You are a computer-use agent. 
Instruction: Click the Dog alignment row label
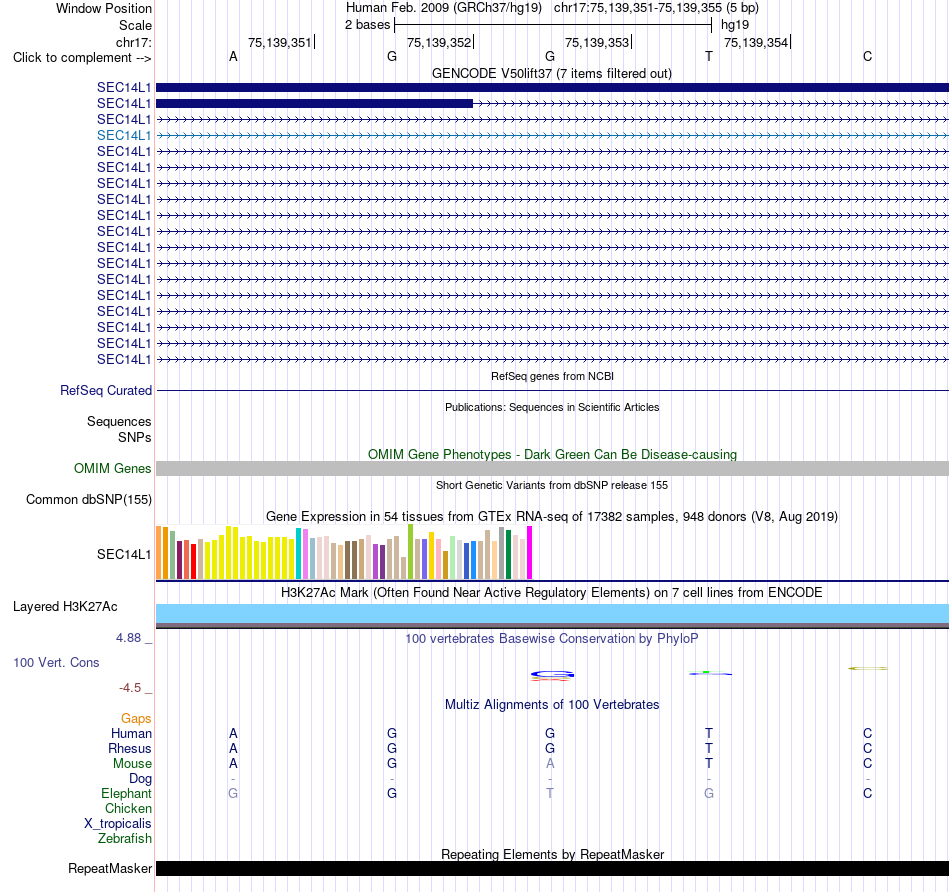coord(140,779)
